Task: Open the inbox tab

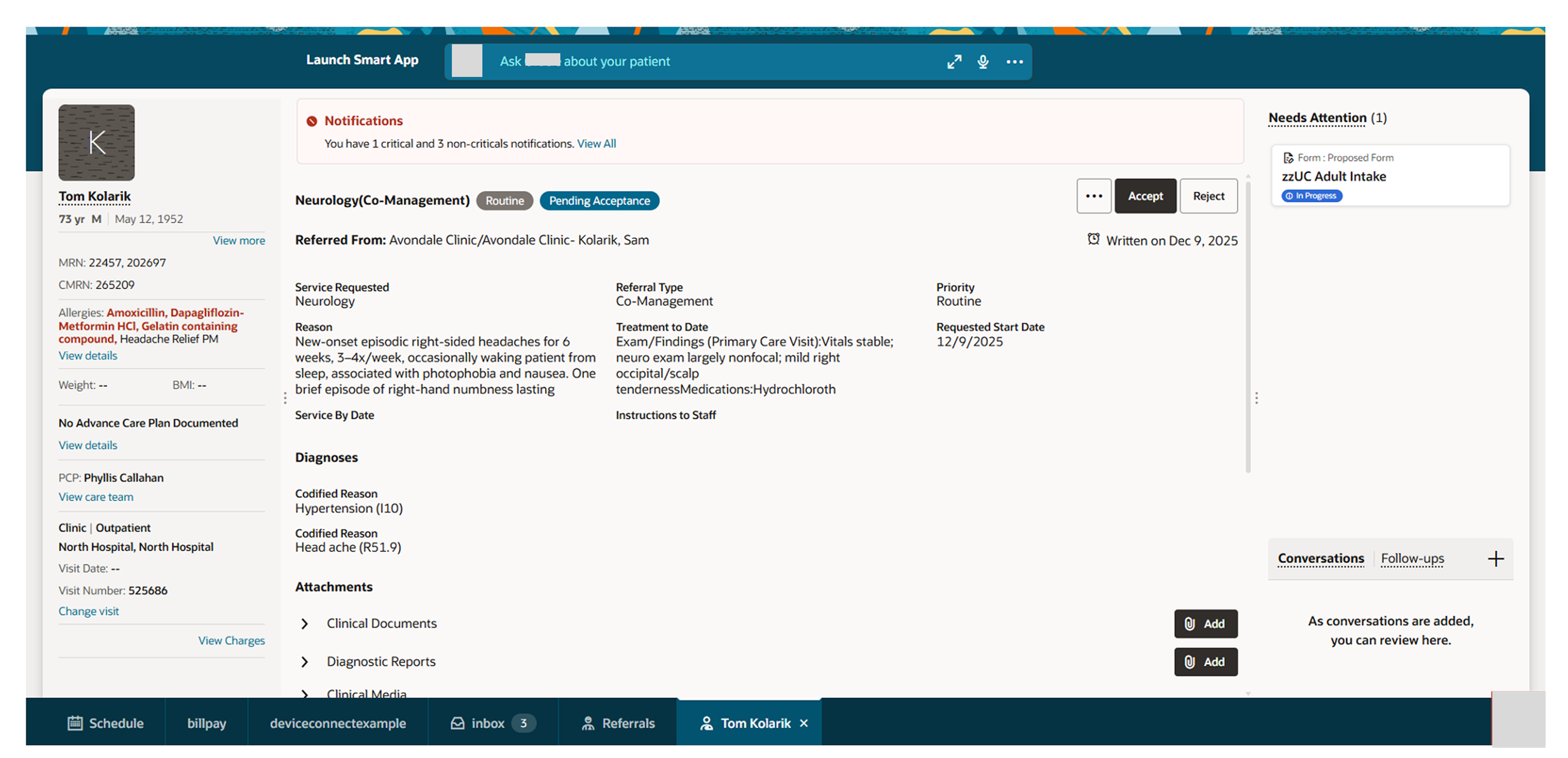Action: (493, 723)
